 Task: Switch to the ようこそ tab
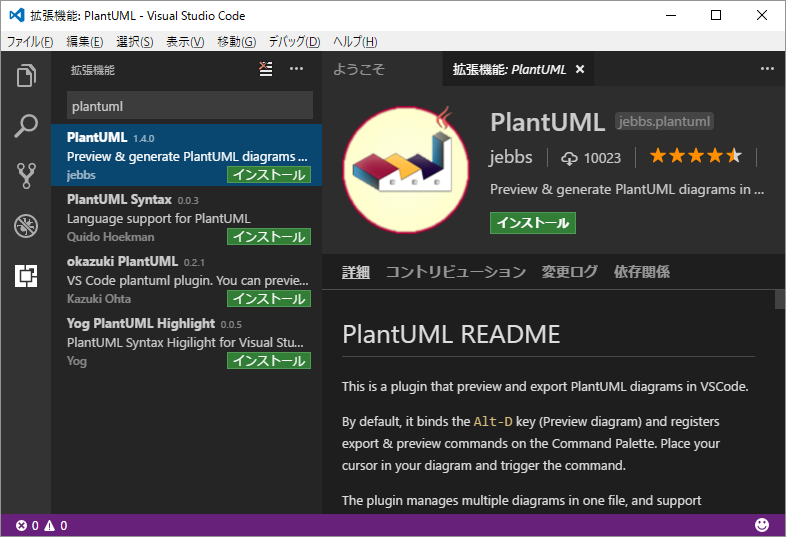pyautogui.click(x=359, y=69)
